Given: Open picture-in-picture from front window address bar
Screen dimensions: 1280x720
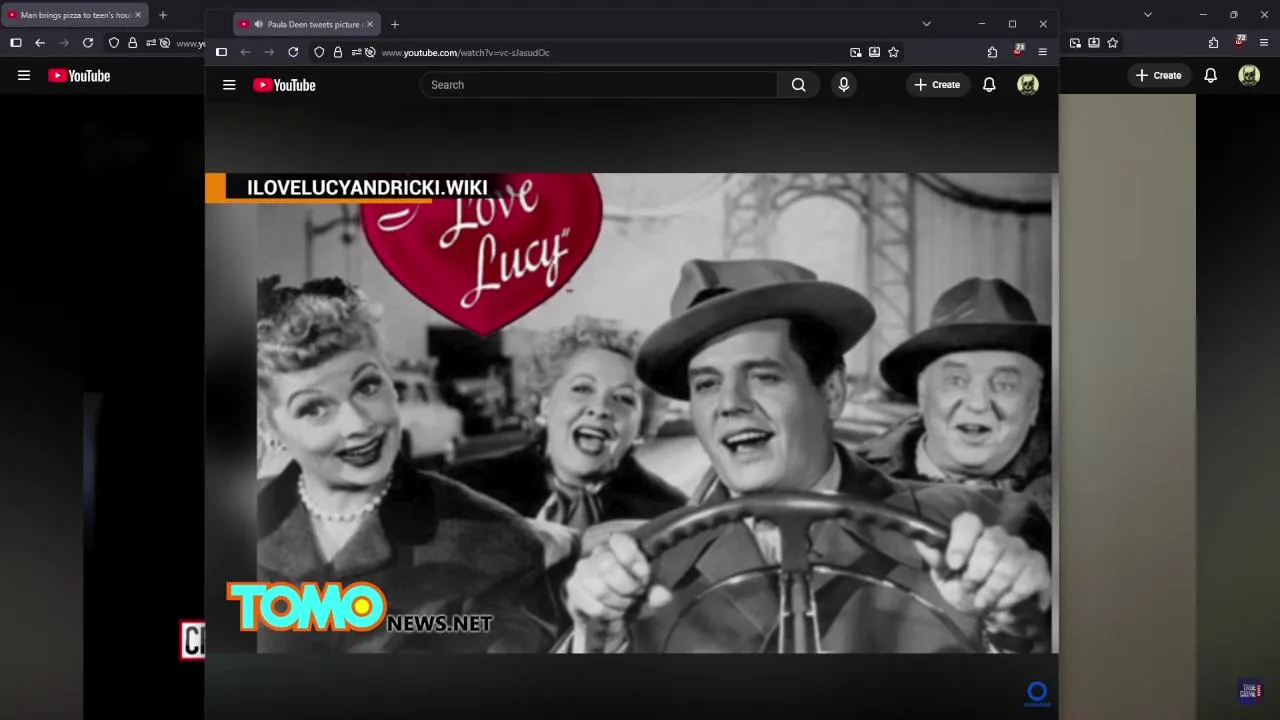Looking at the screenshot, I should 855,52.
